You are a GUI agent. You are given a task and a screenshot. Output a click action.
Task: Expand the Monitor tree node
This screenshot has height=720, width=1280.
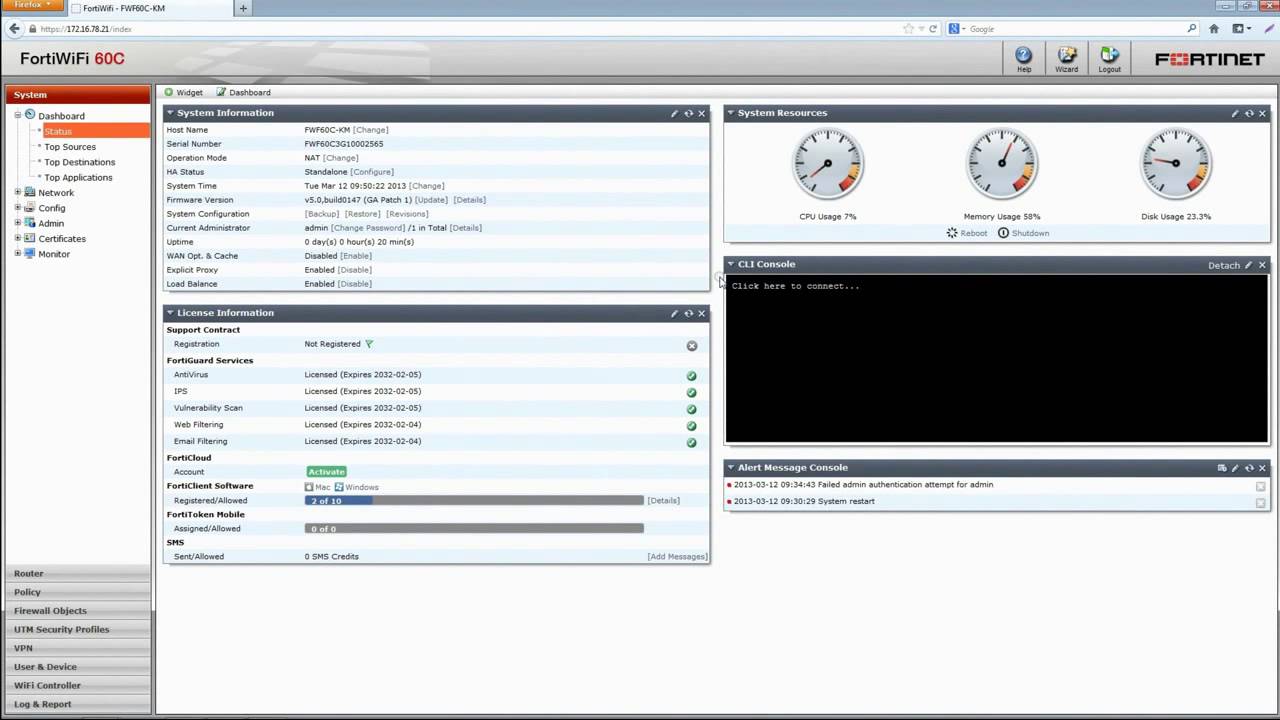pos(17,254)
